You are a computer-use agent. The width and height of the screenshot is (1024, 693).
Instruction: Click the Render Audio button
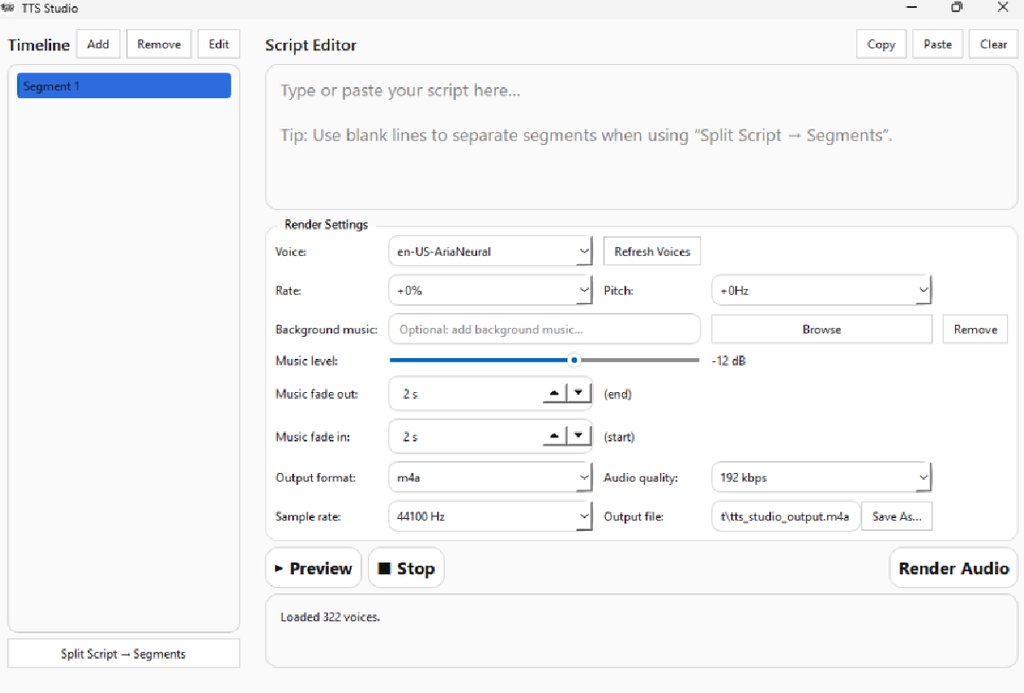(953, 568)
